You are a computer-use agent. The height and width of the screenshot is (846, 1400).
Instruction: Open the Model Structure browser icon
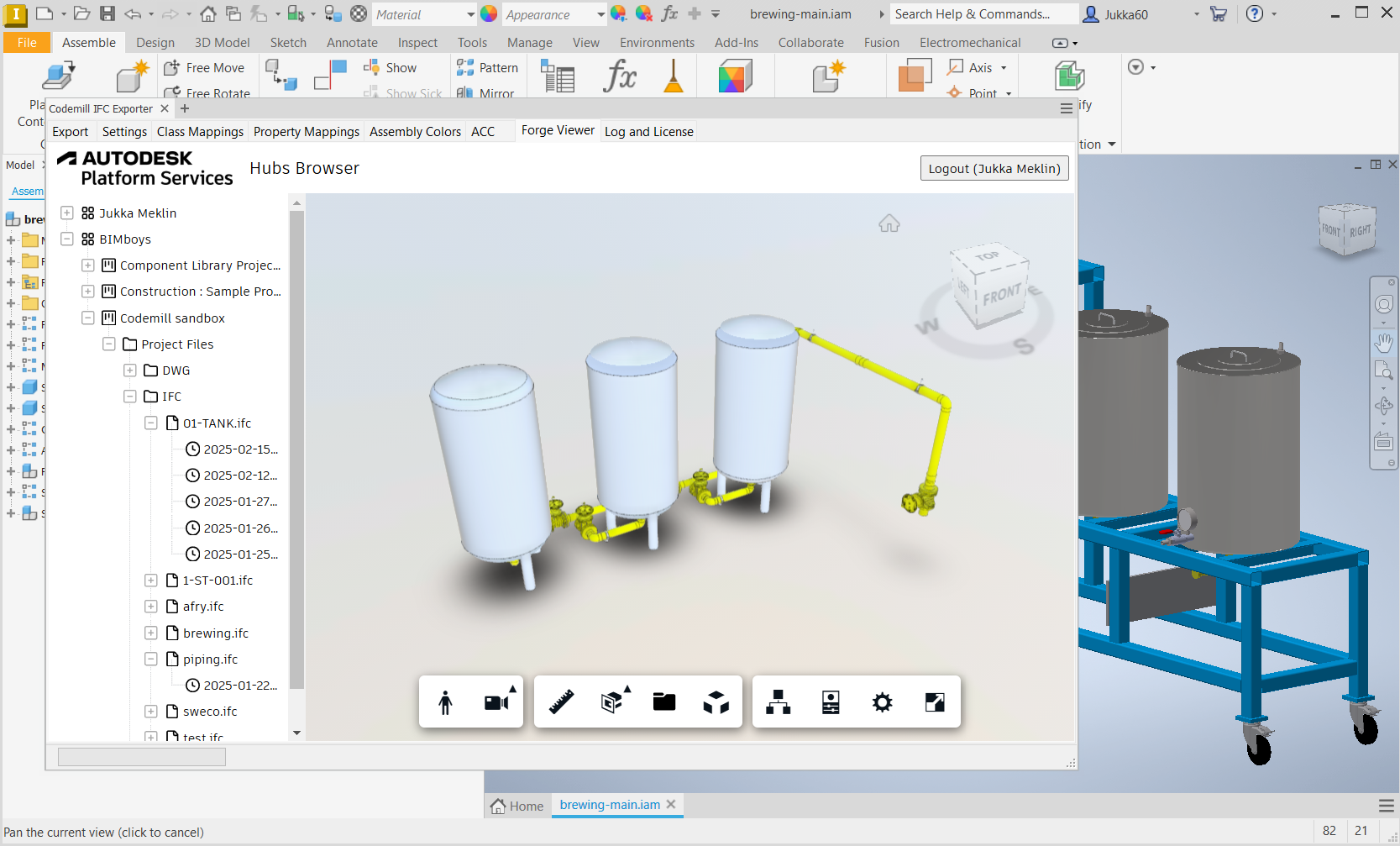(x=778, y=702)
